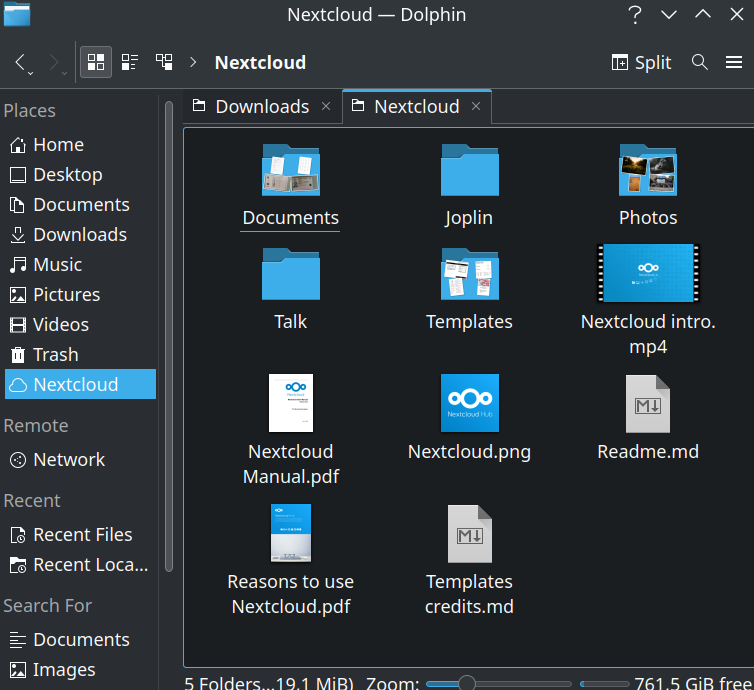Switch to Compact view mode

coord(130,62)
